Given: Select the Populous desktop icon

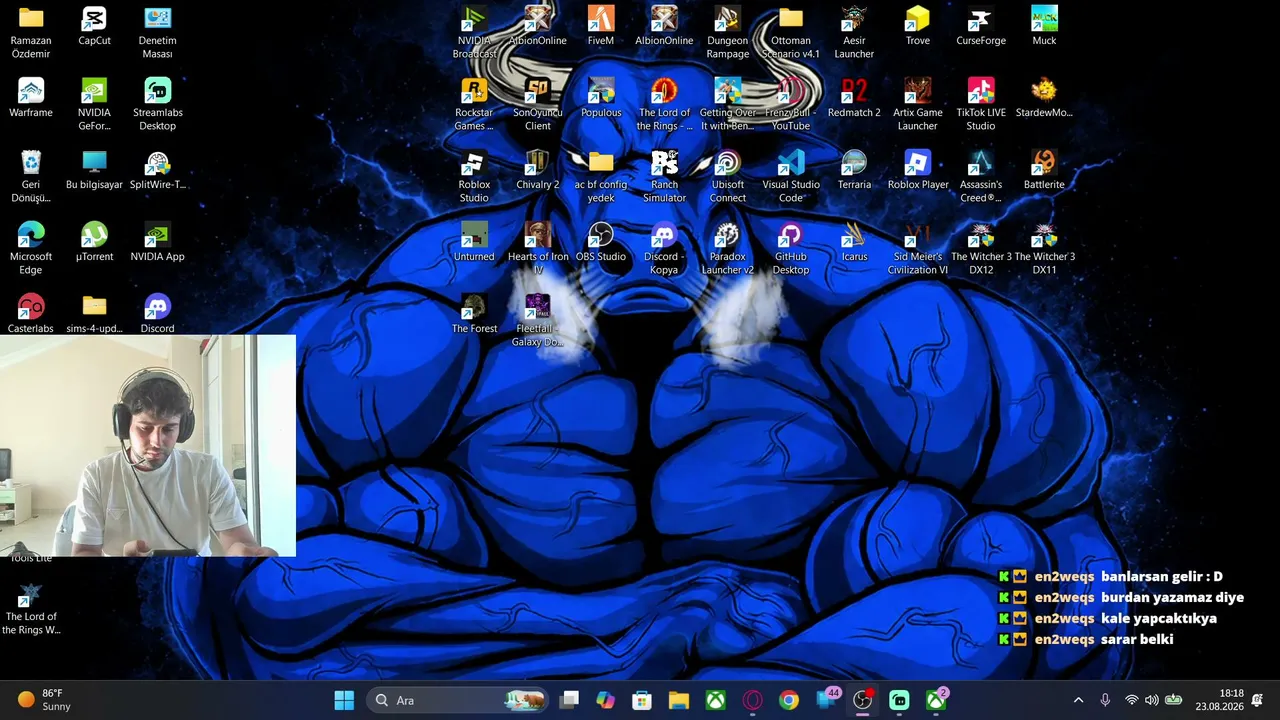Looking at the screenshot, I should [x=601, y=99].
